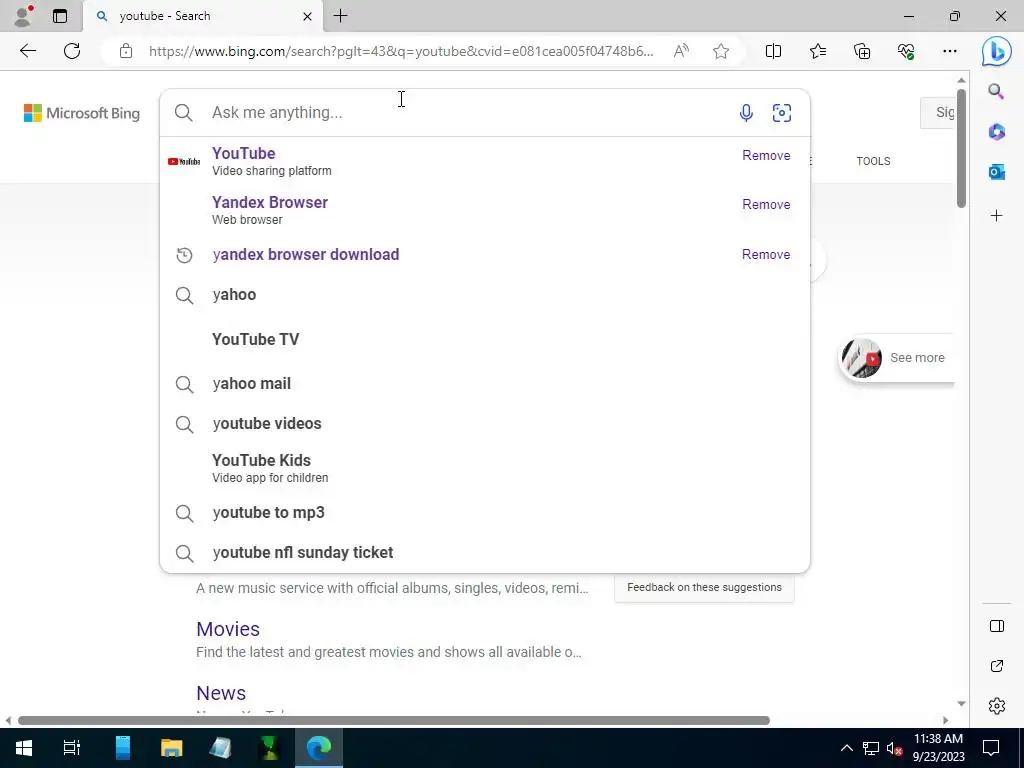The width and height of the screenshot is (1024, 768).
Task: Choose YouTube TV suggestion
Action: pyautogui.click(x=485, y=340)
